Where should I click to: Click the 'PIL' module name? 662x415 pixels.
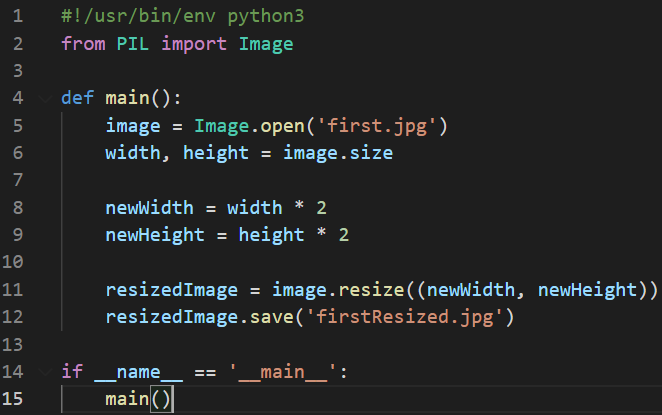coord(133,44)
